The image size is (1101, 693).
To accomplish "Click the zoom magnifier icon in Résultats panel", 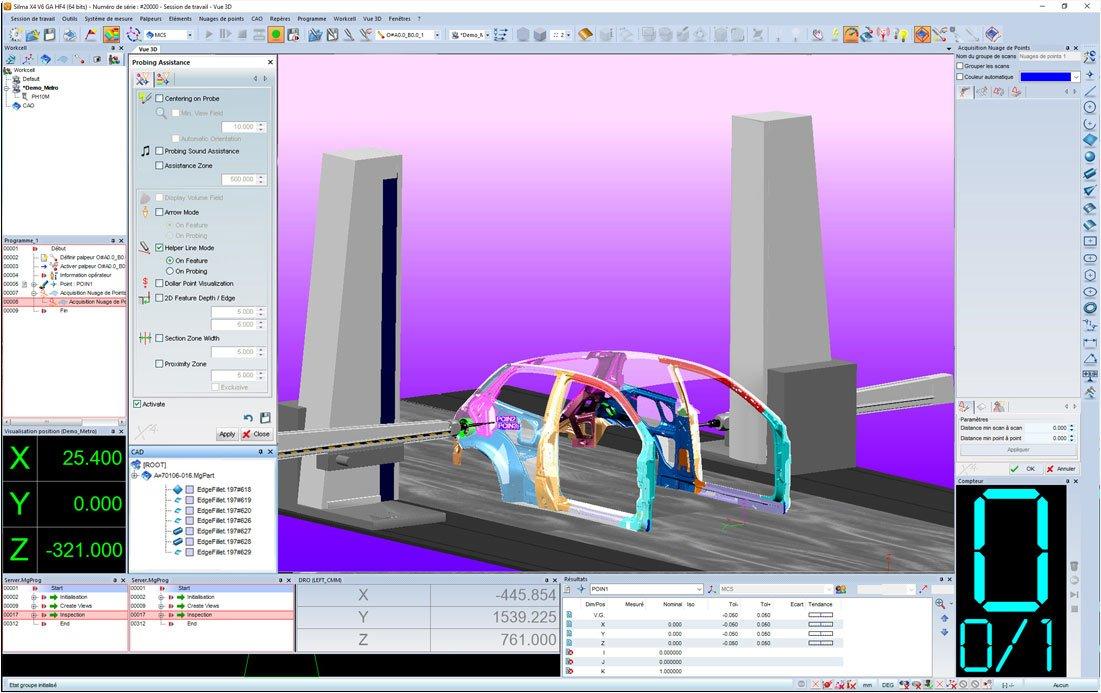I will click(x=940, y=604).
